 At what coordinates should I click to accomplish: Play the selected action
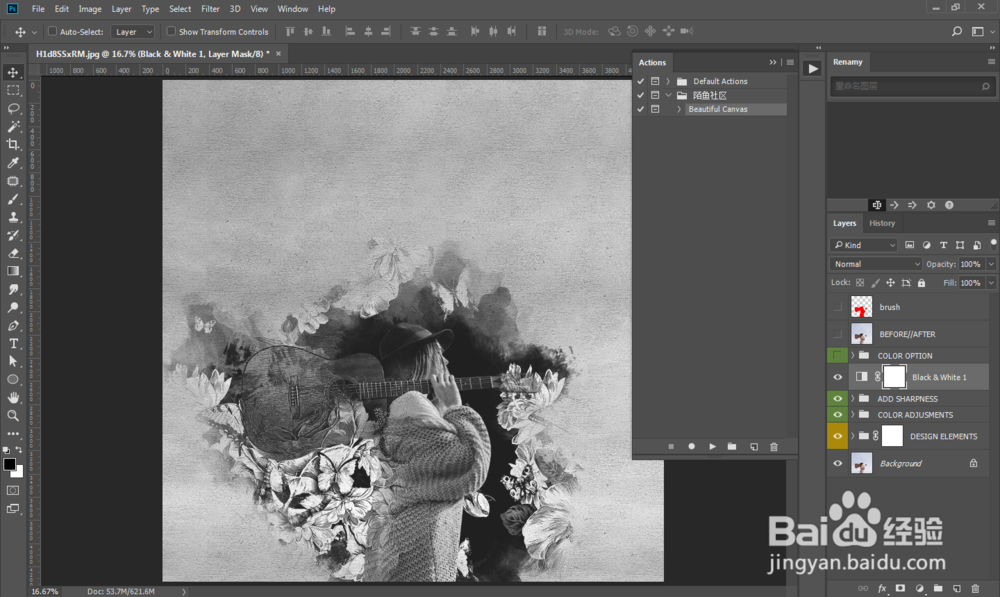(x=712, y=446)
